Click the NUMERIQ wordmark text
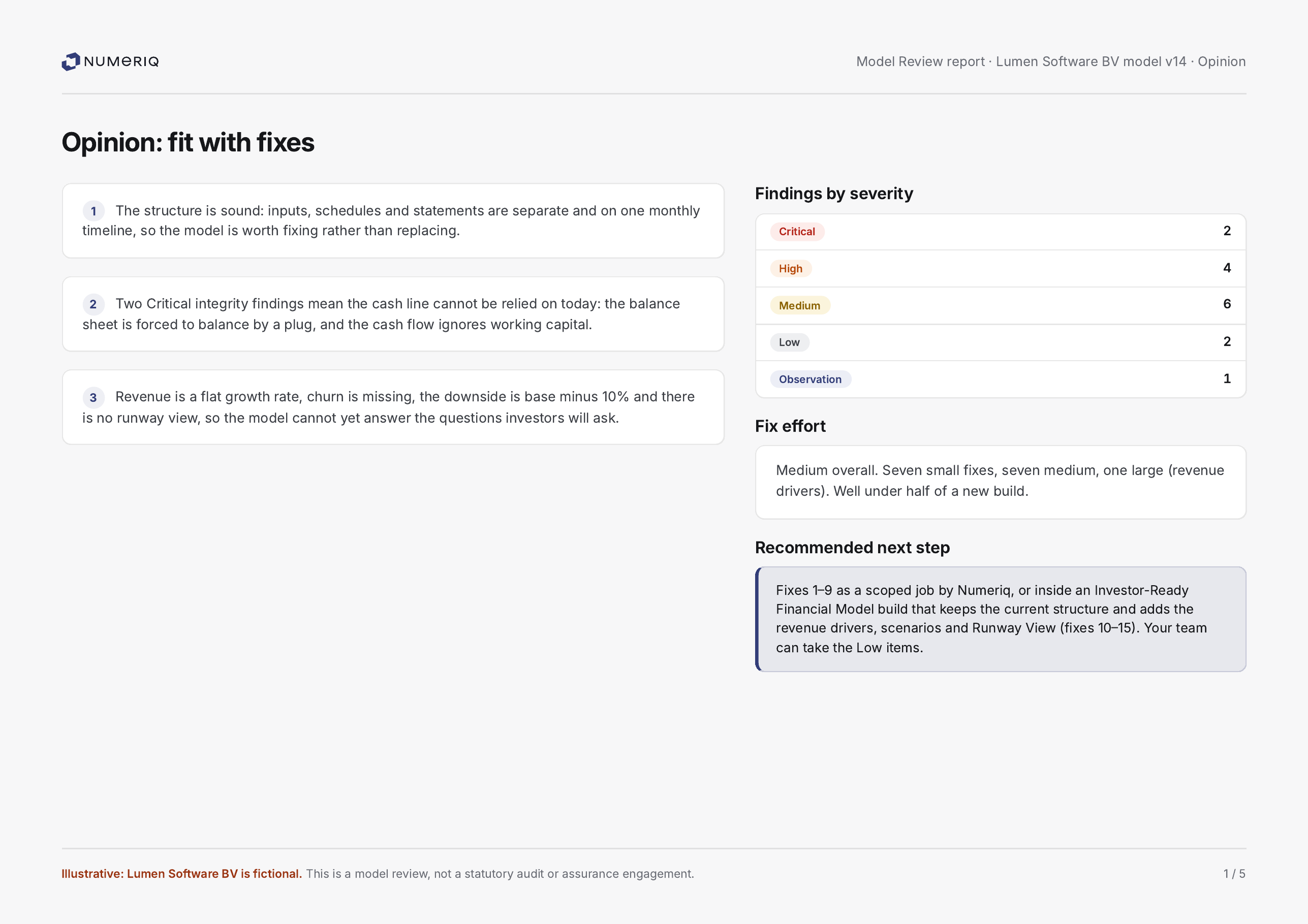This screenshot has width=1308, height=924. tap(121, 61)
